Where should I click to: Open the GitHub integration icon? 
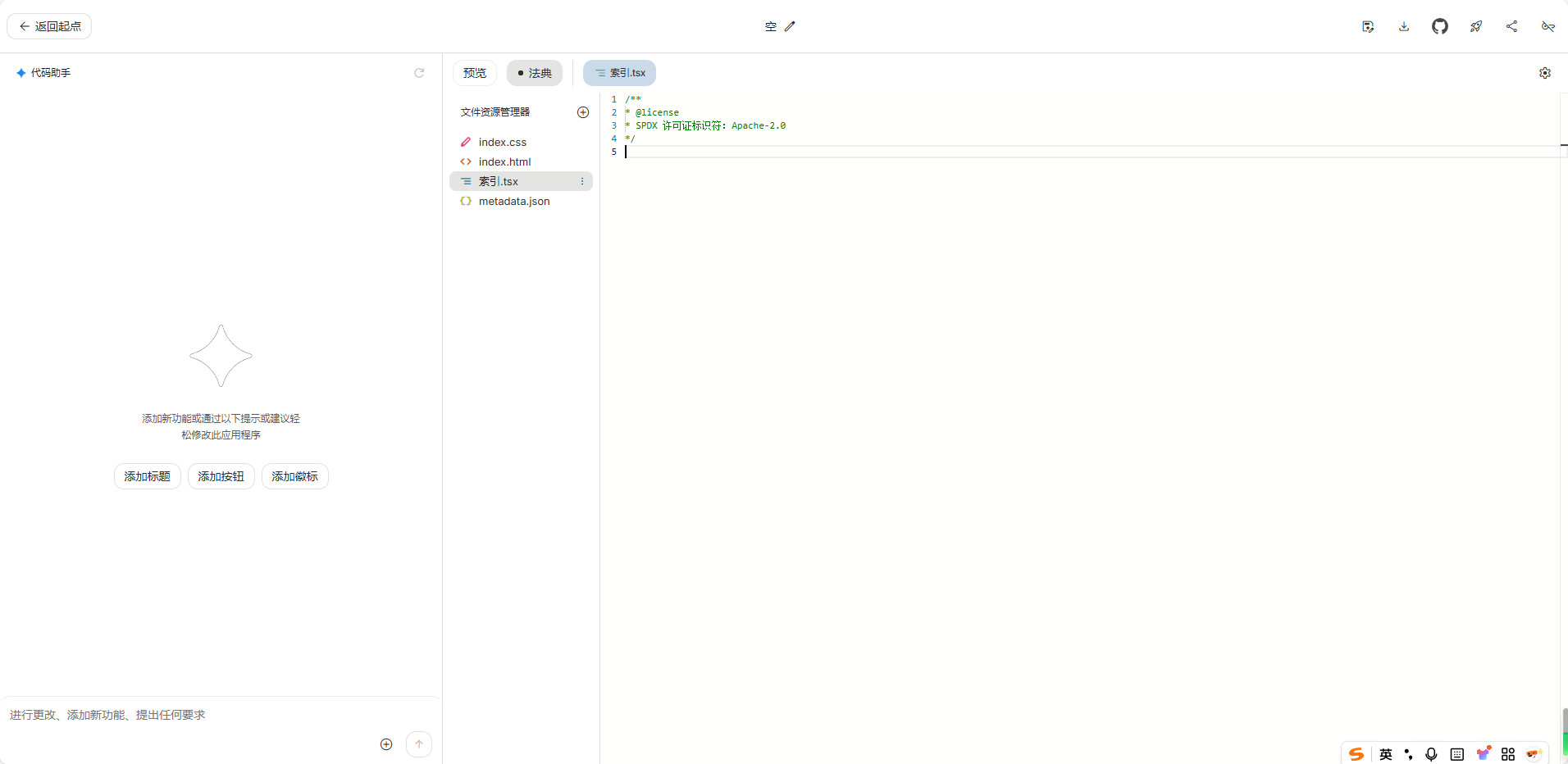point(1439,26)
